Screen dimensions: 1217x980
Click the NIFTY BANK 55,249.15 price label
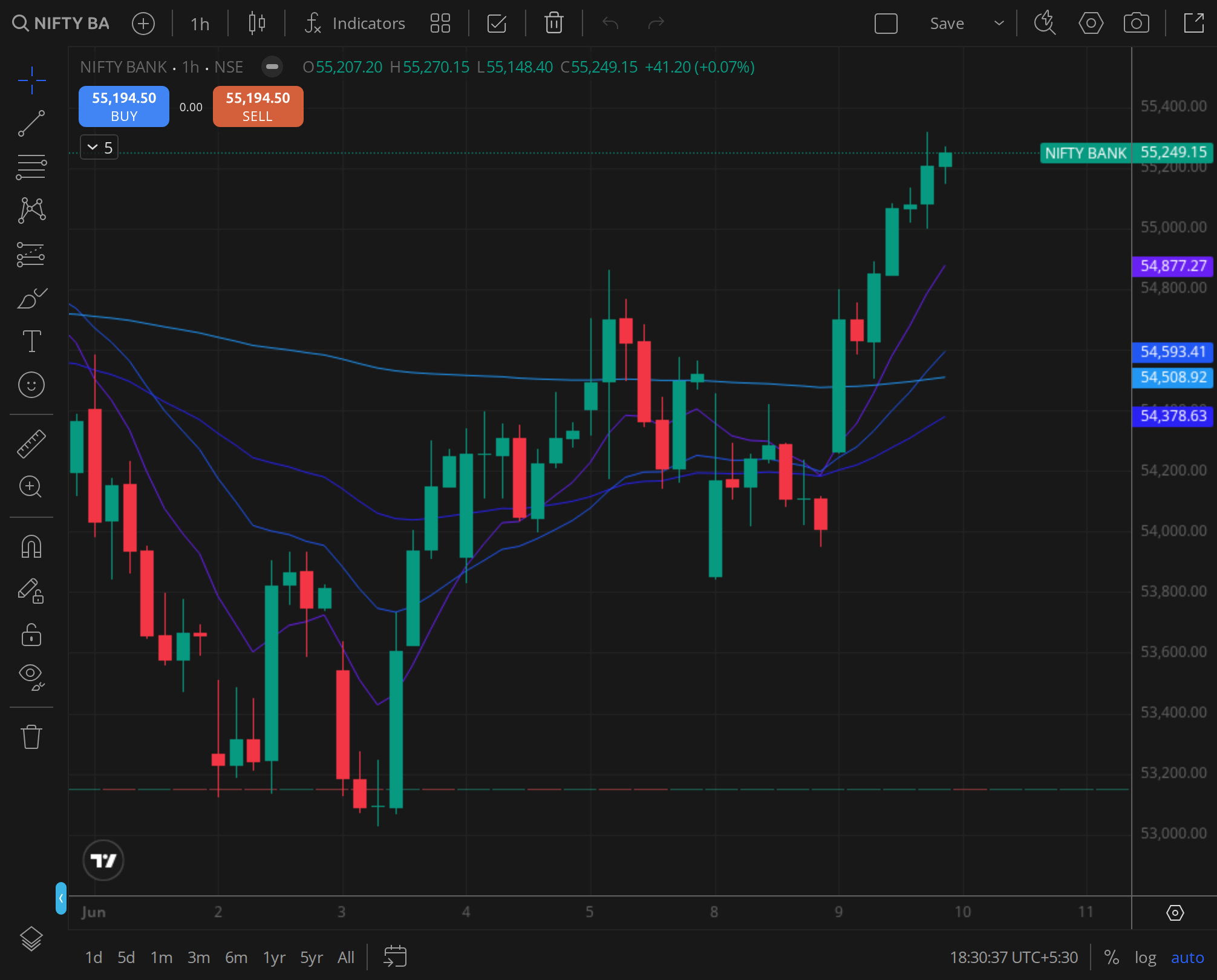click(x=1127, y=152)
